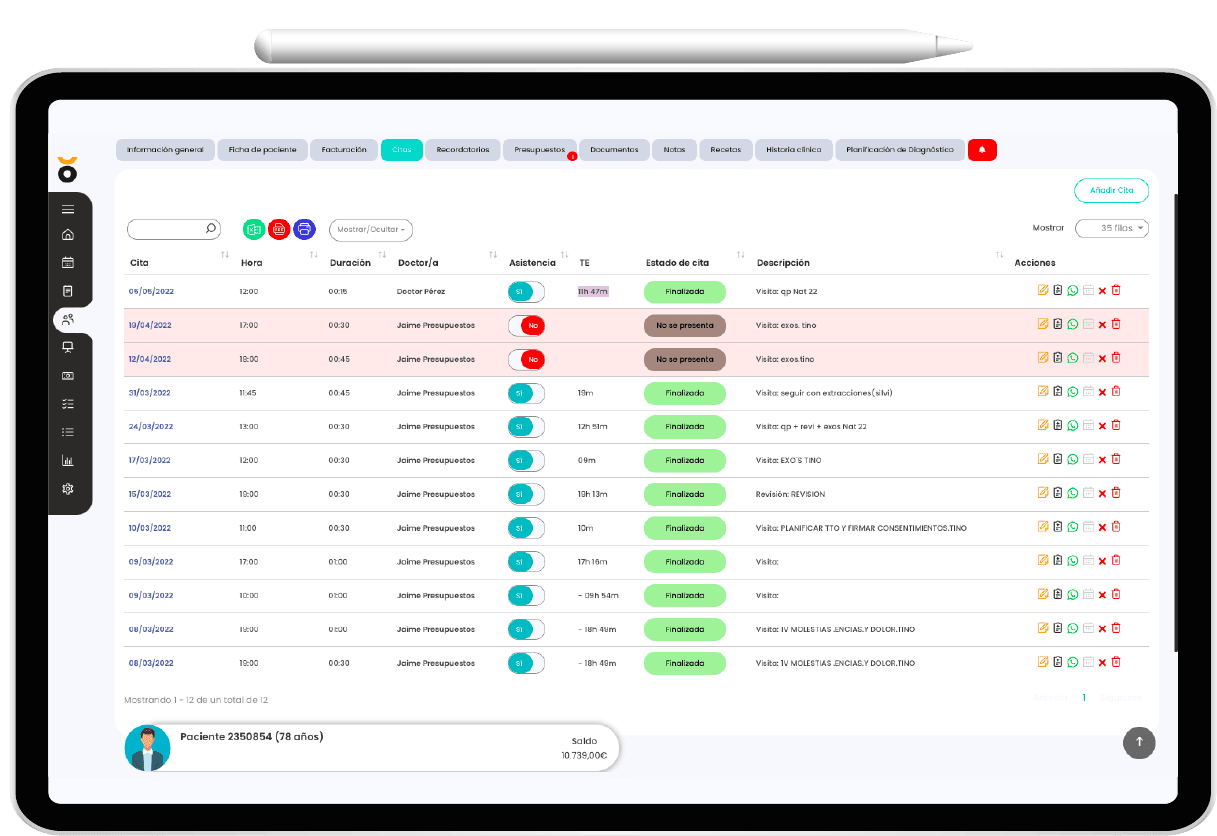Click the red PDF export icon

click(279, 229)
